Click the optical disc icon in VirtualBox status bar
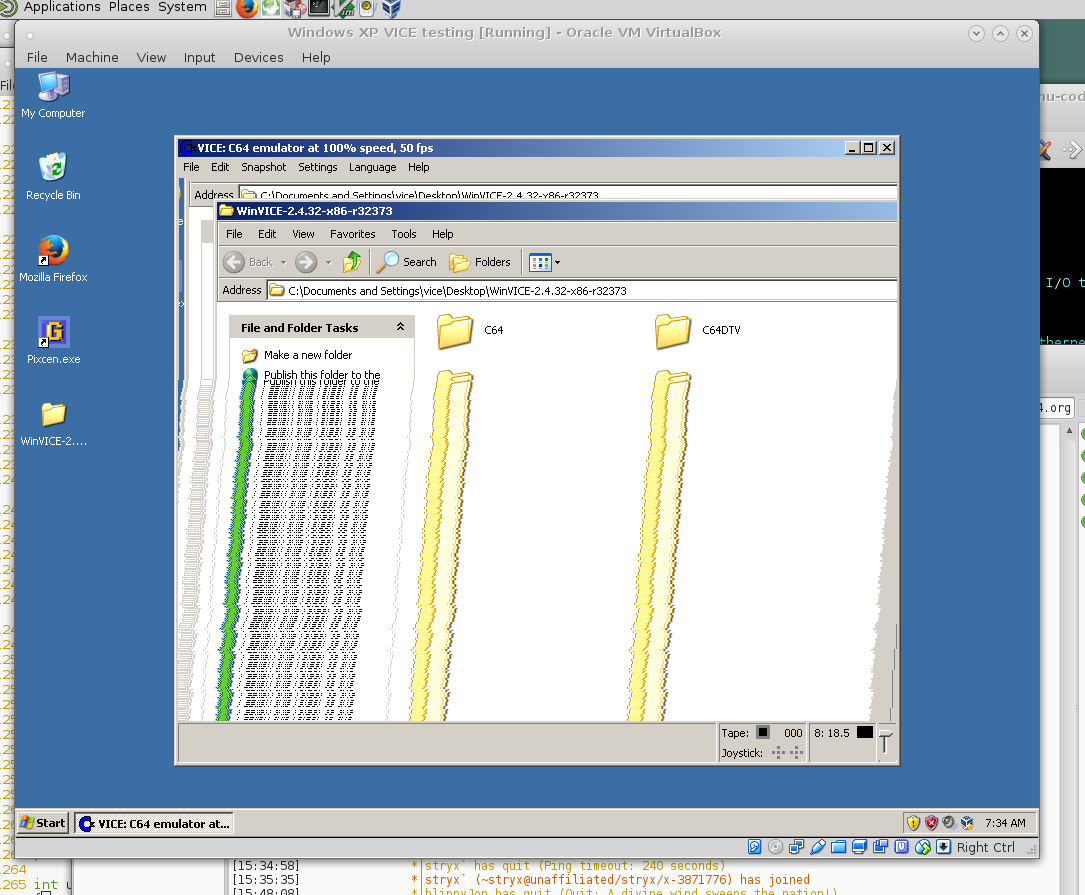1085x895 pixels. point(775,847)
